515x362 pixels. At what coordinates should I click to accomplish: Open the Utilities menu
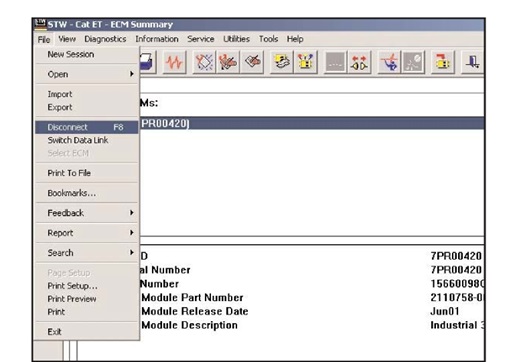[236, 39]
